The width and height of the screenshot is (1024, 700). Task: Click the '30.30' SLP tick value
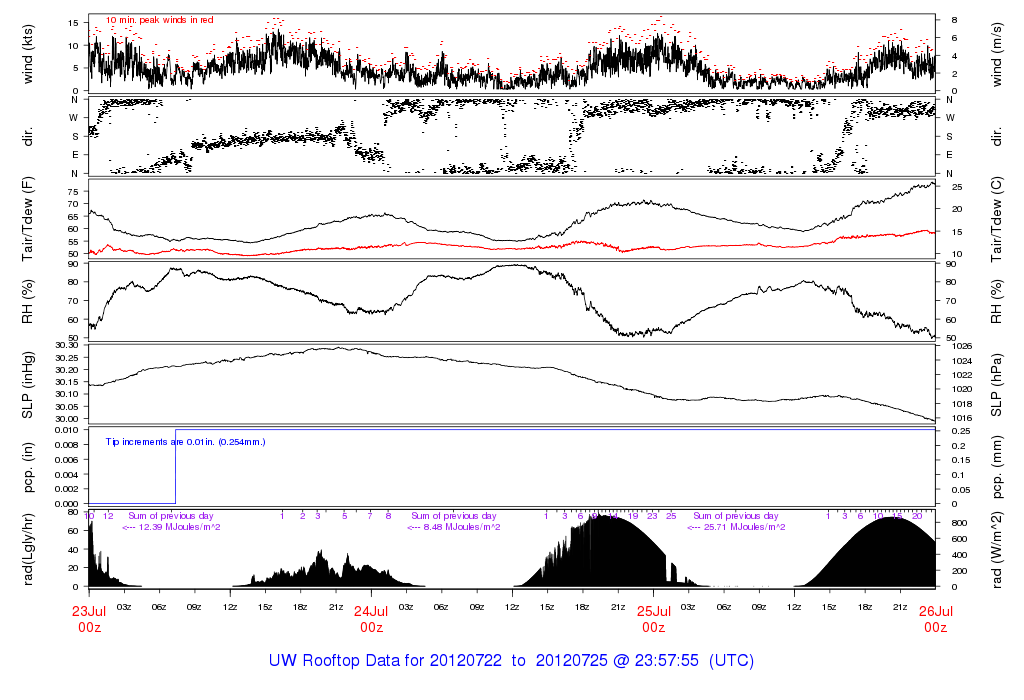point(67,345)
